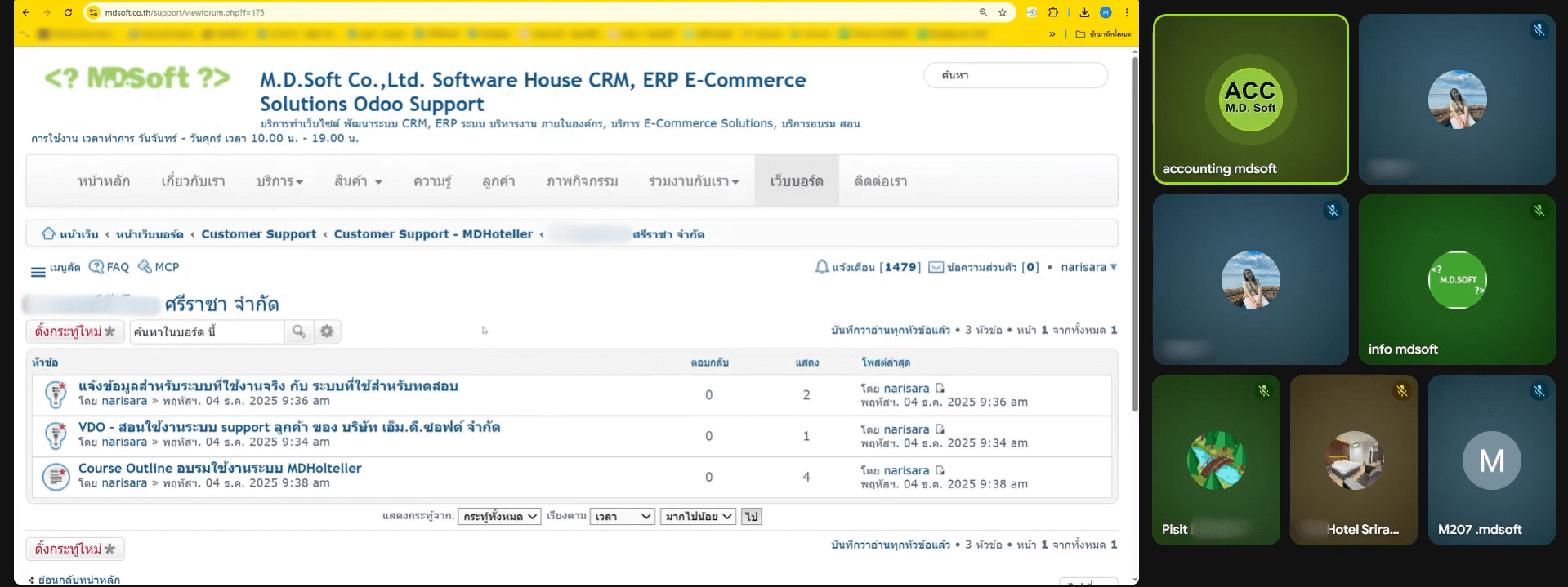Open the sort-by time dropdown
Image resolution: width=1568 pixels, height=587 pixels.
tap(622, 517)
